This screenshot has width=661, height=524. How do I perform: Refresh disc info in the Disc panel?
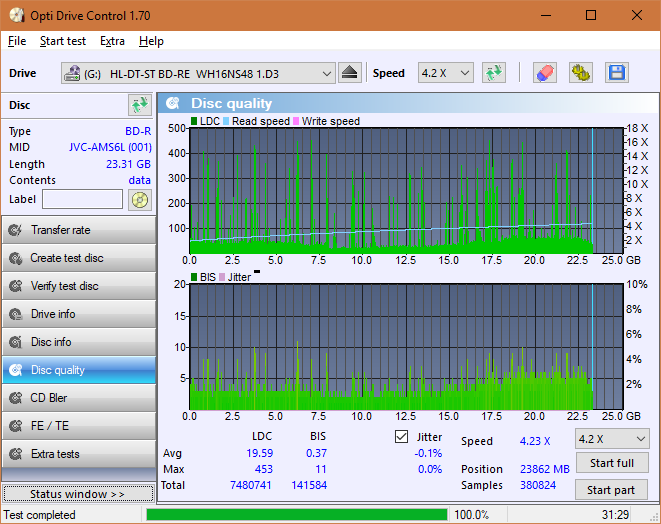click(140, 105)
